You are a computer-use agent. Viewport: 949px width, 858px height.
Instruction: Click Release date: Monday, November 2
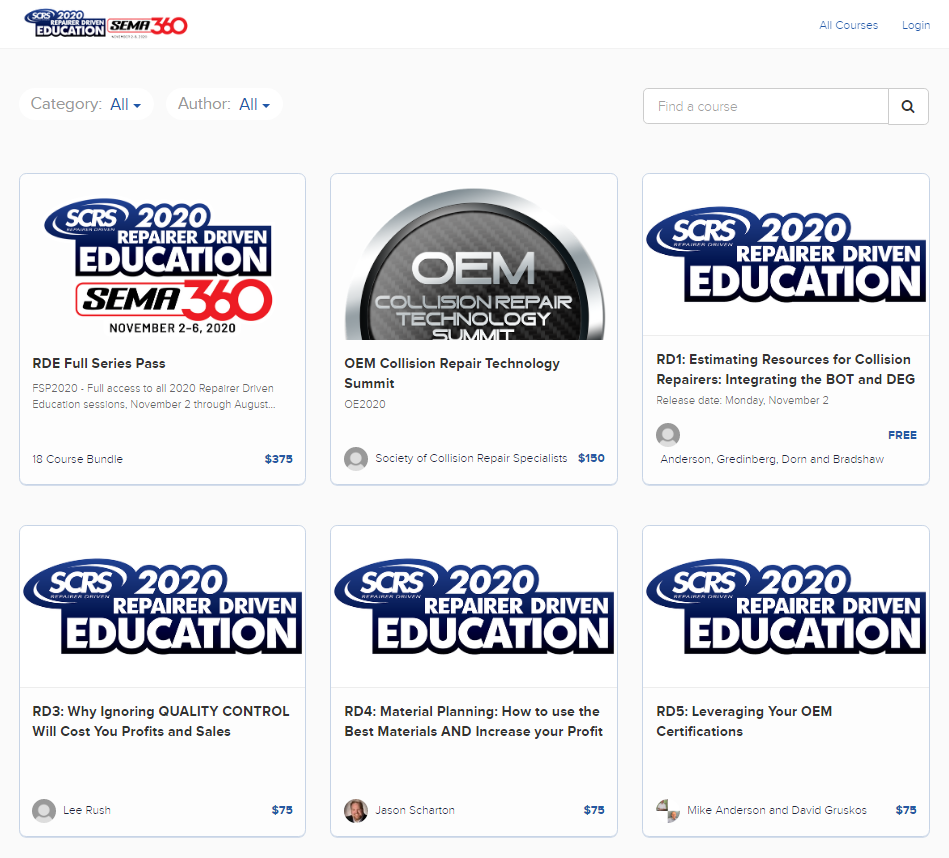pyautogui.click(x=743, y=401)
